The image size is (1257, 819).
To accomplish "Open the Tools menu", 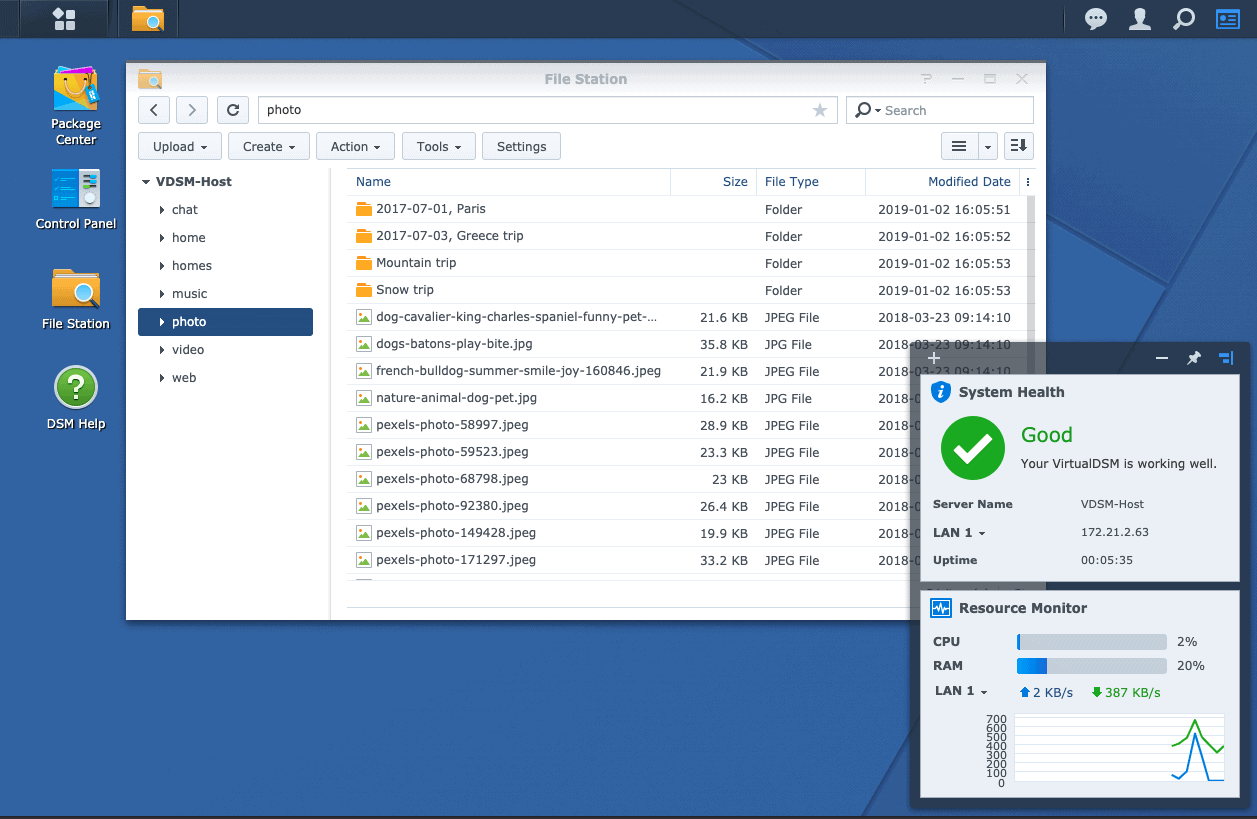I will (x=439, y=146).
